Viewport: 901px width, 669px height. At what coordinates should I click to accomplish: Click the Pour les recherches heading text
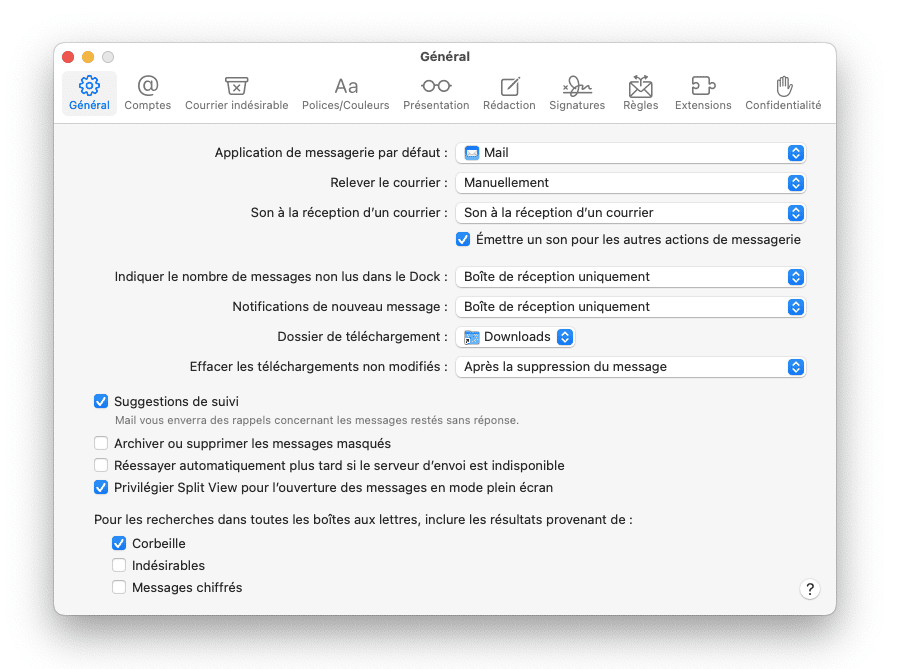363,520
